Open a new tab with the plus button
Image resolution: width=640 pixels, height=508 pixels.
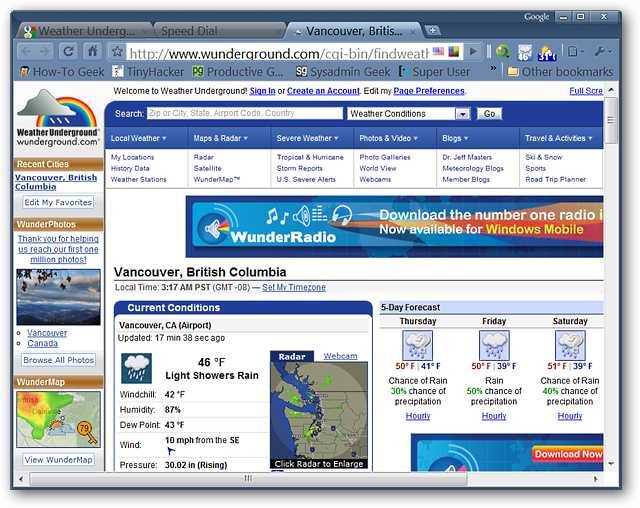(x=432, y=30)
